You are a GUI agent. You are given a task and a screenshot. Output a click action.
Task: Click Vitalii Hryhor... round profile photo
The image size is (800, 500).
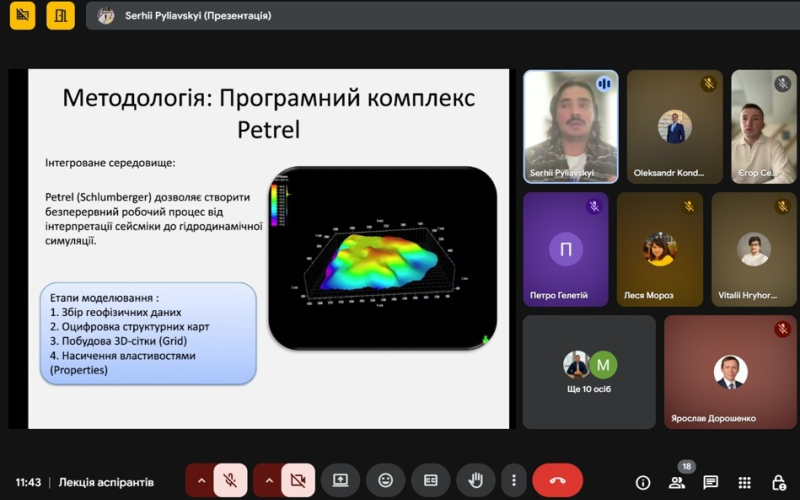tap(754, 249)
